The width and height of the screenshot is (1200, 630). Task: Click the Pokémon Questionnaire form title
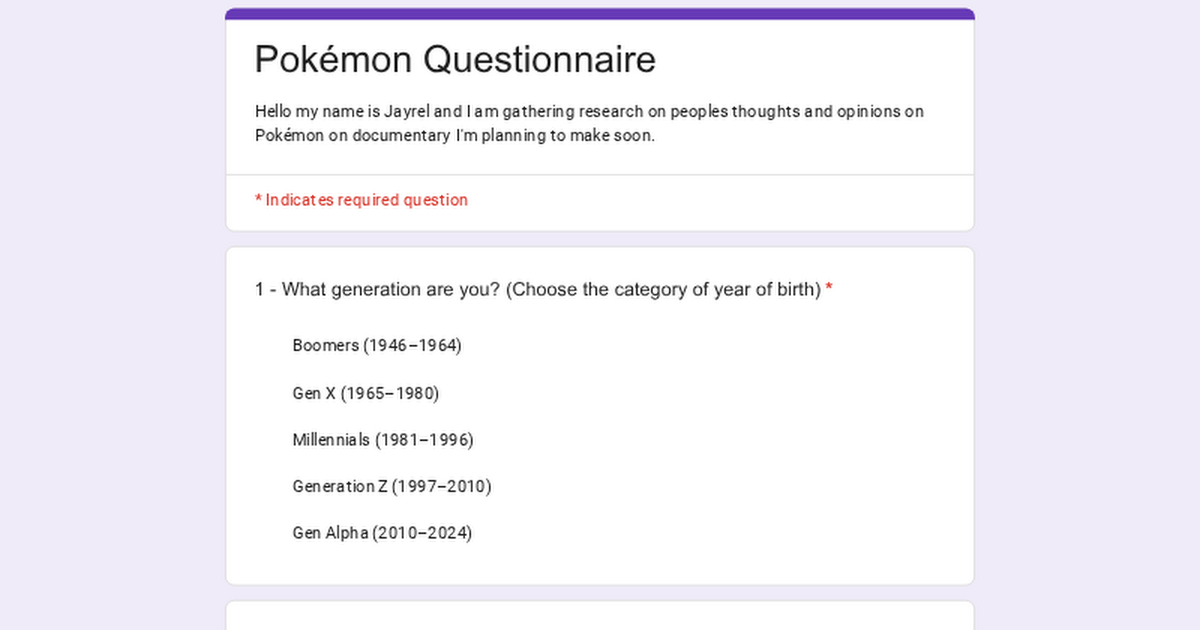[x=455, y=59]
